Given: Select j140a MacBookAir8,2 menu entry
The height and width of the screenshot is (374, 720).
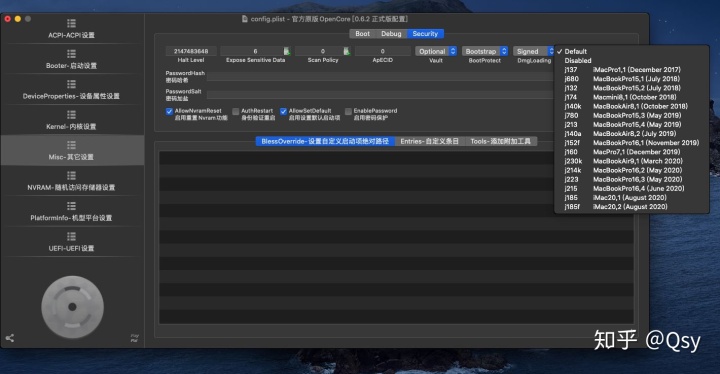Looking at the screenshot, I should (x=631, y=134).
